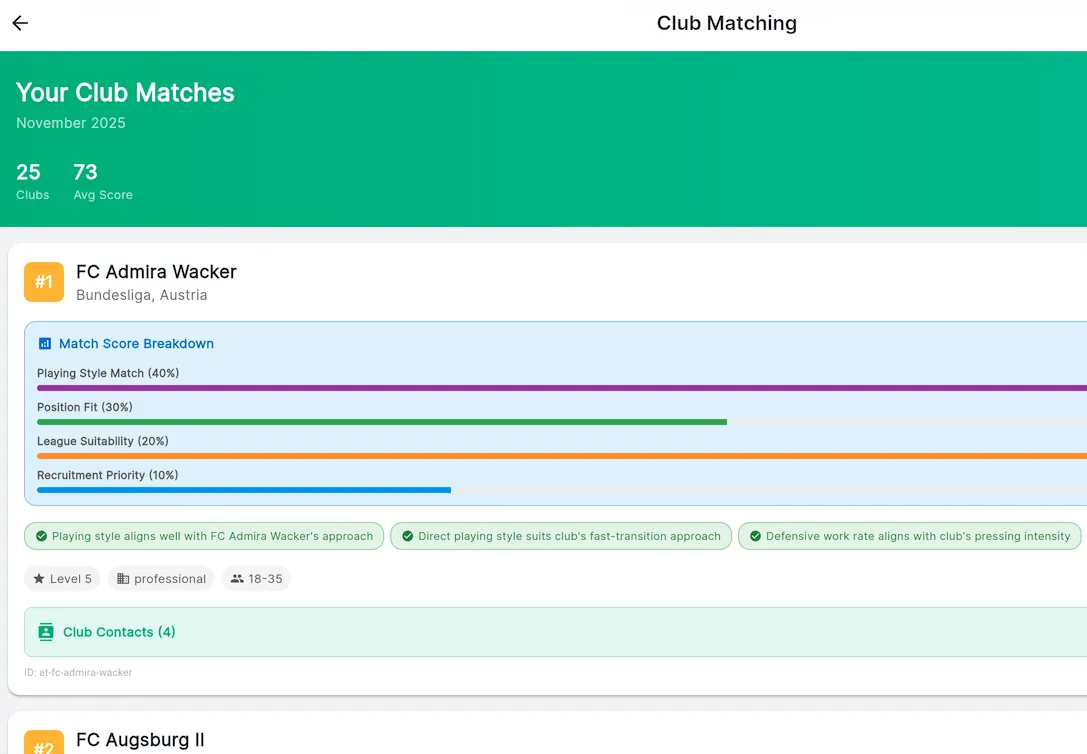Screen dimensions: 1087x754
Task: Click the checkmark on the defensive work rate chip
Action: 756,536
